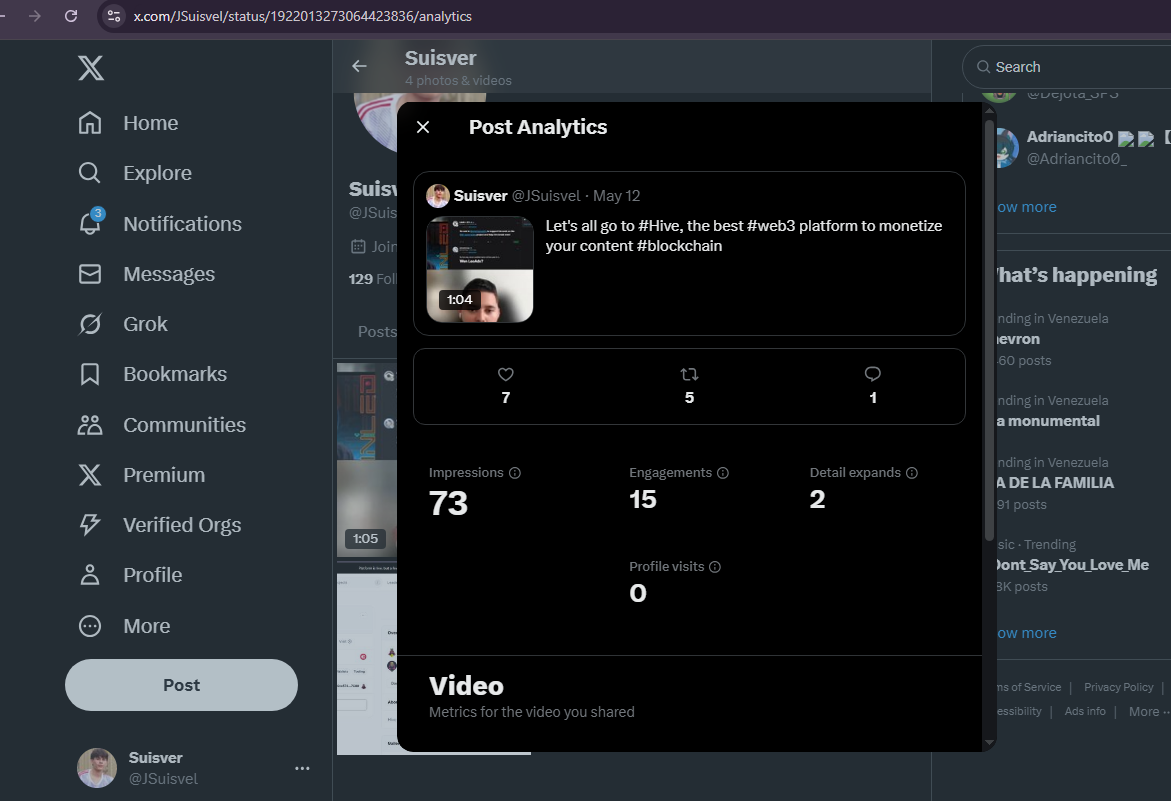Open the Privacy Policy link
The height and width of the screenshot is (801, 1171).
pos(1118,687)
